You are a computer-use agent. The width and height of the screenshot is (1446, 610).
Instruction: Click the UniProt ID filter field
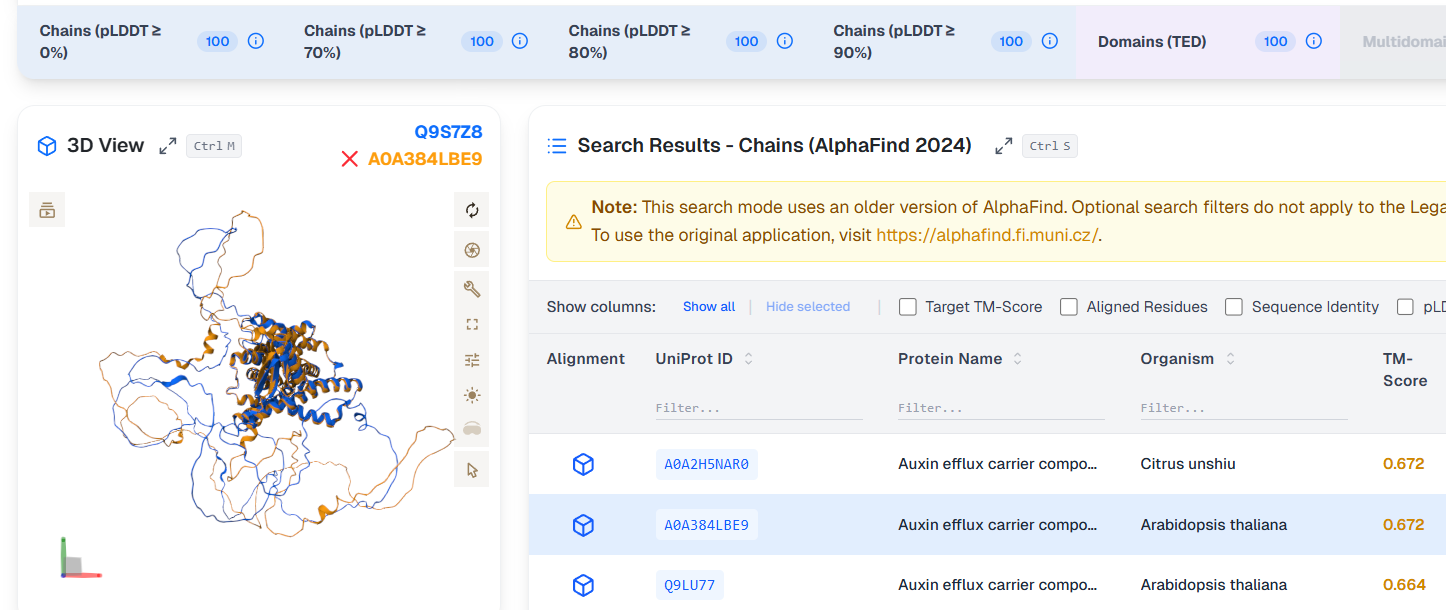pos(759,408)
